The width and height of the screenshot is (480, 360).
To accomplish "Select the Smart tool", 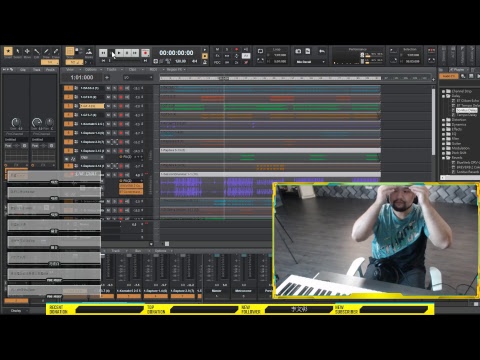I will [x=8, y=51].
